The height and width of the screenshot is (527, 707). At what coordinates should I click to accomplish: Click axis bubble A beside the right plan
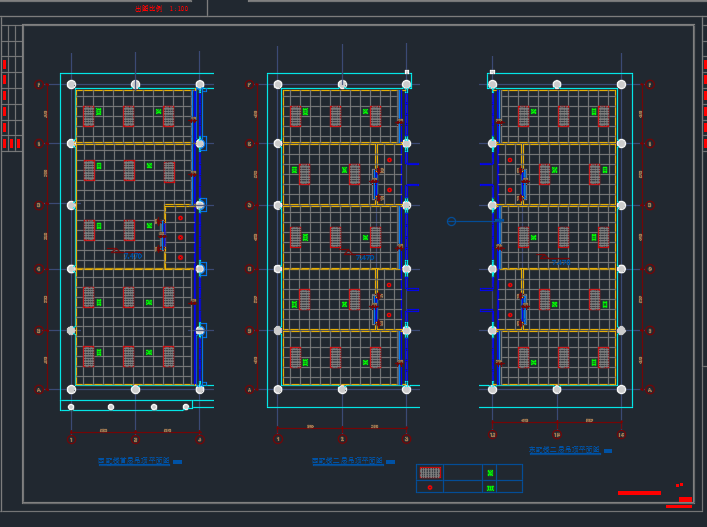pyautogui.click(x=650, y=390)
